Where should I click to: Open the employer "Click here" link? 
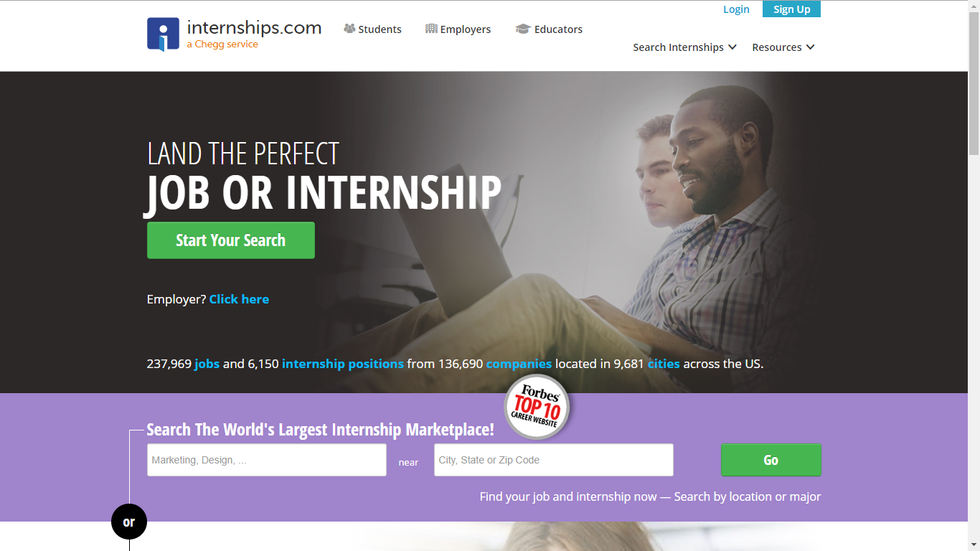tap(239, 299)
